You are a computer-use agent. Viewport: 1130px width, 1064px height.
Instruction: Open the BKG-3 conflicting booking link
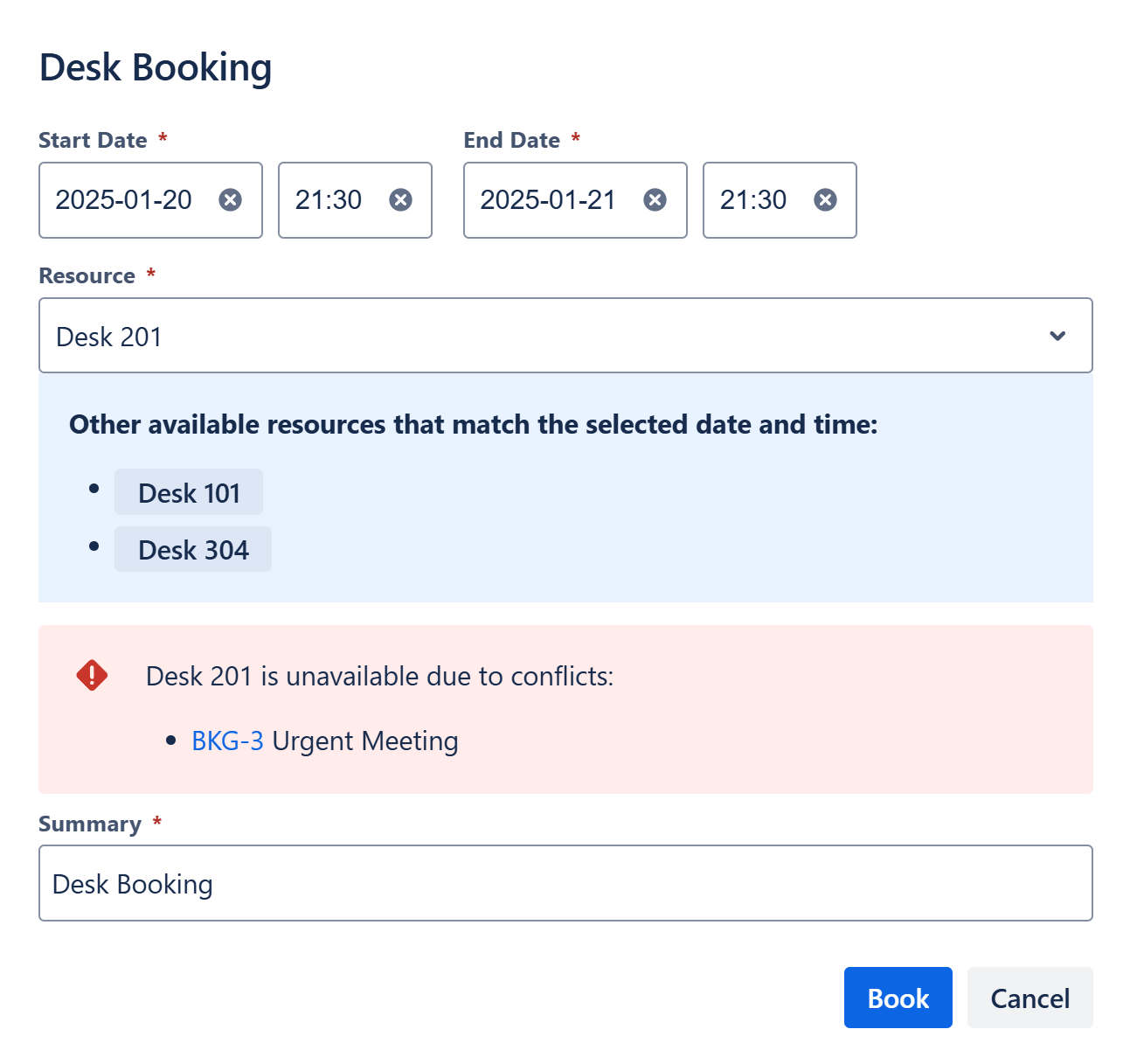point(227,741)
